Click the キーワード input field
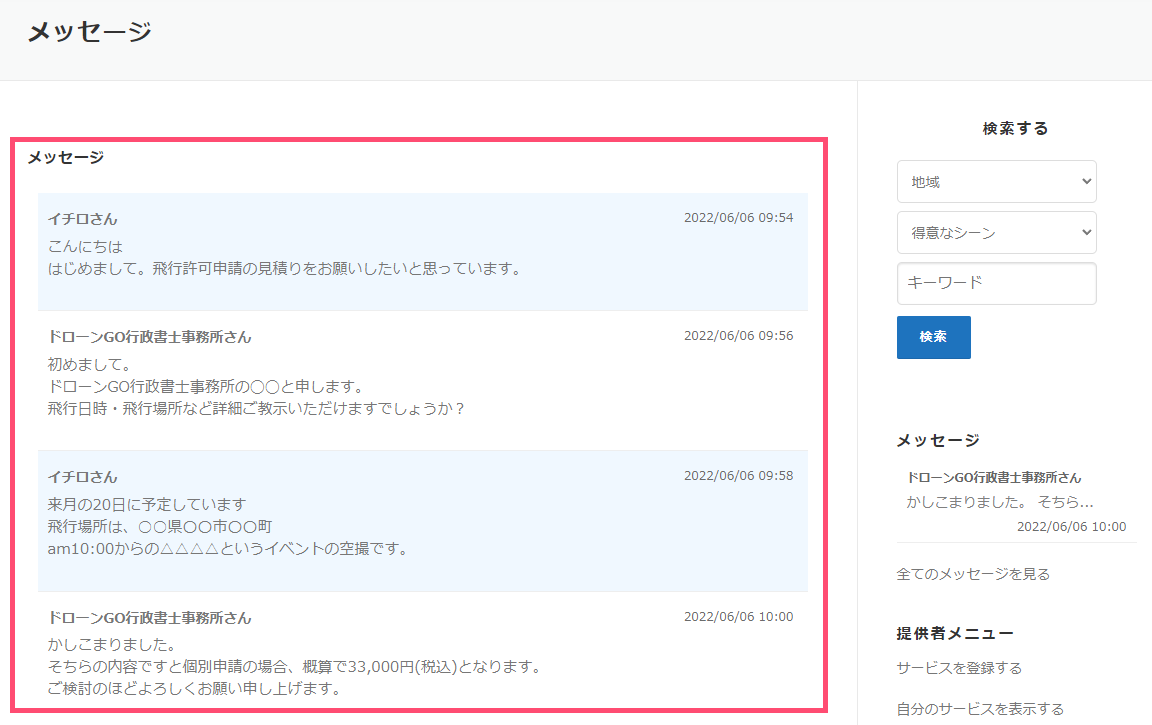This screenshot has width=1152, height=725. [x=996, y=284]
